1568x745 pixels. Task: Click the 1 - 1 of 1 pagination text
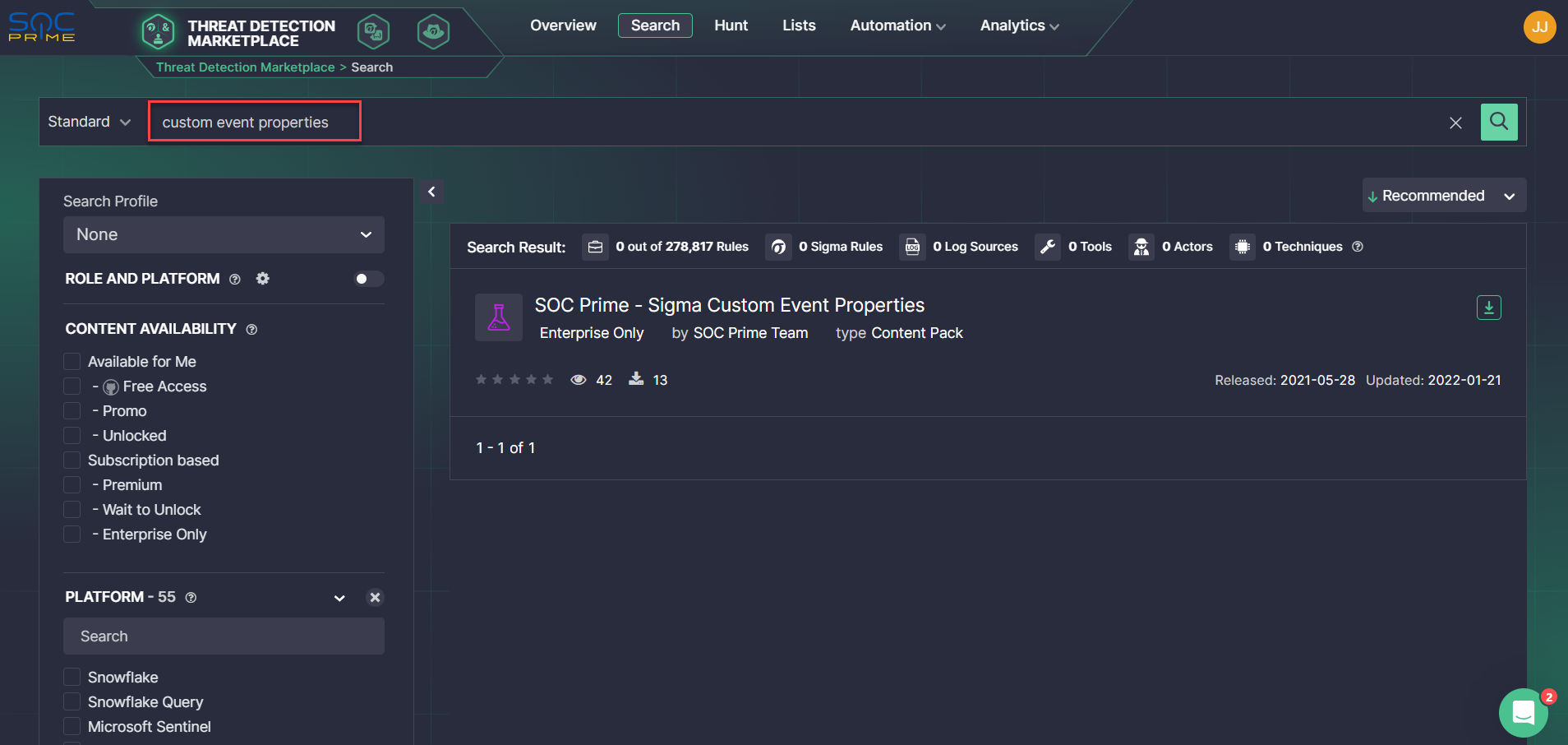click(505, 448)
